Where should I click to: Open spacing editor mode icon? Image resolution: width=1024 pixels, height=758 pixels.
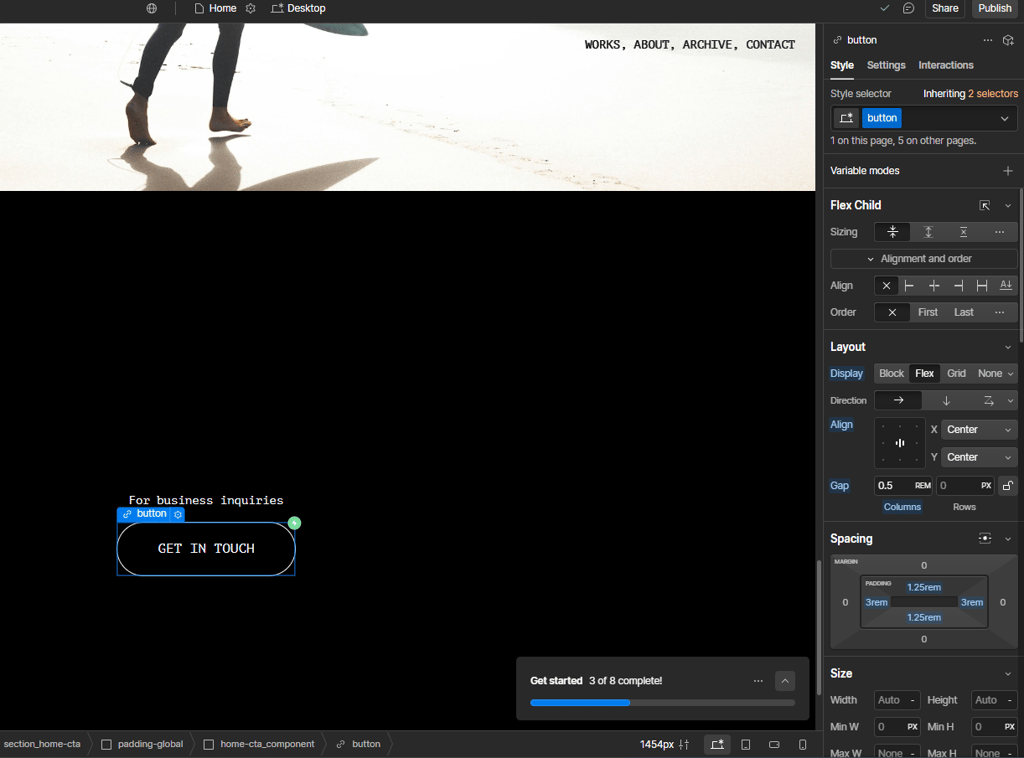985,539
